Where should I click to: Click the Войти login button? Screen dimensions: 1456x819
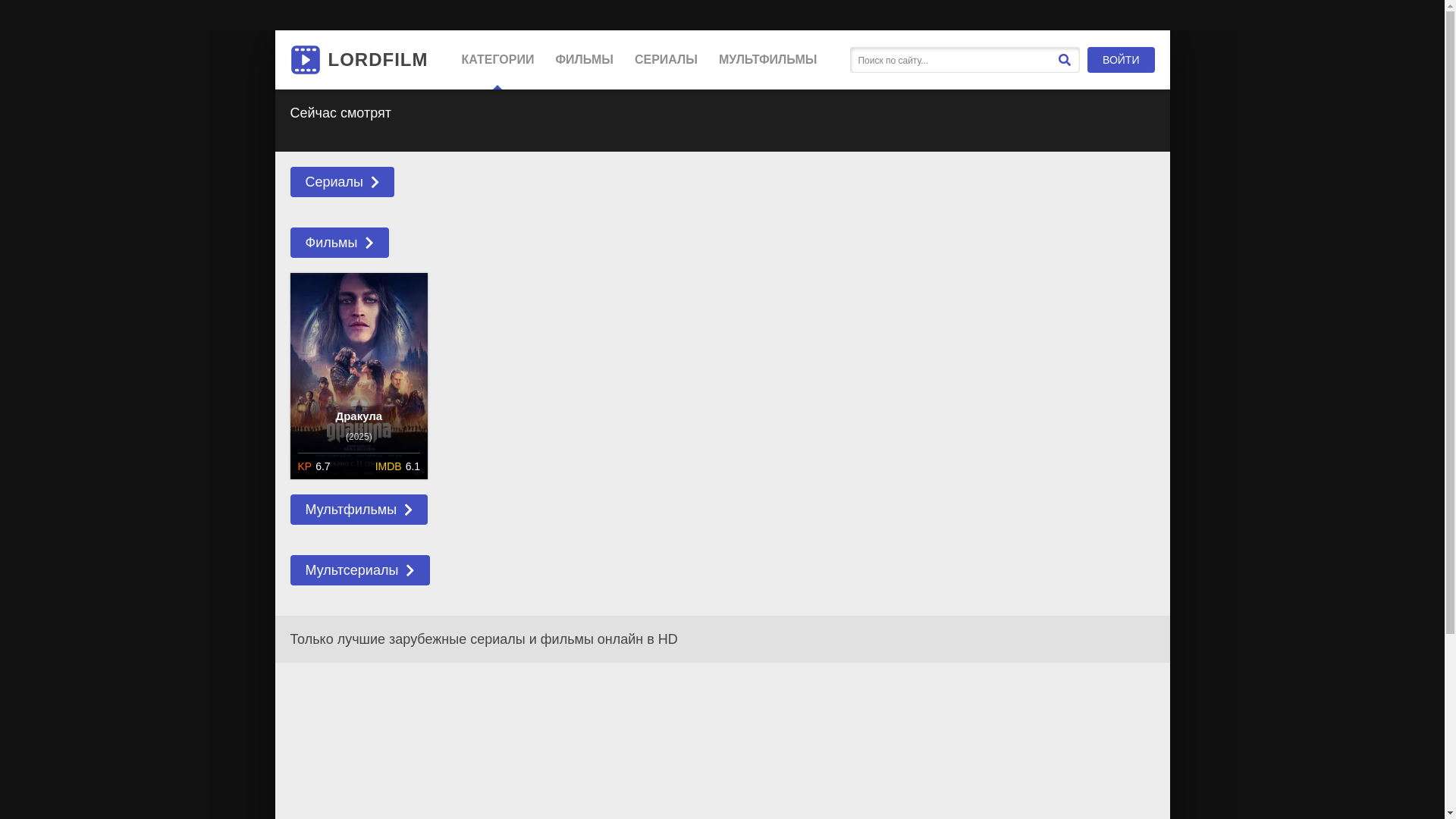[x=1120, y=60]
